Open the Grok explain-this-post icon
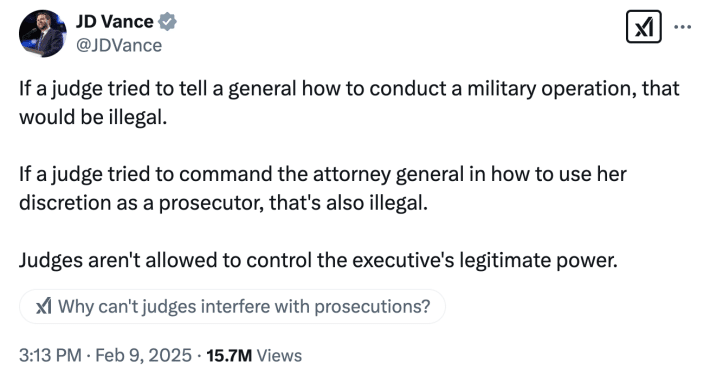The image size is (710, 375). [x=643, y=27]
